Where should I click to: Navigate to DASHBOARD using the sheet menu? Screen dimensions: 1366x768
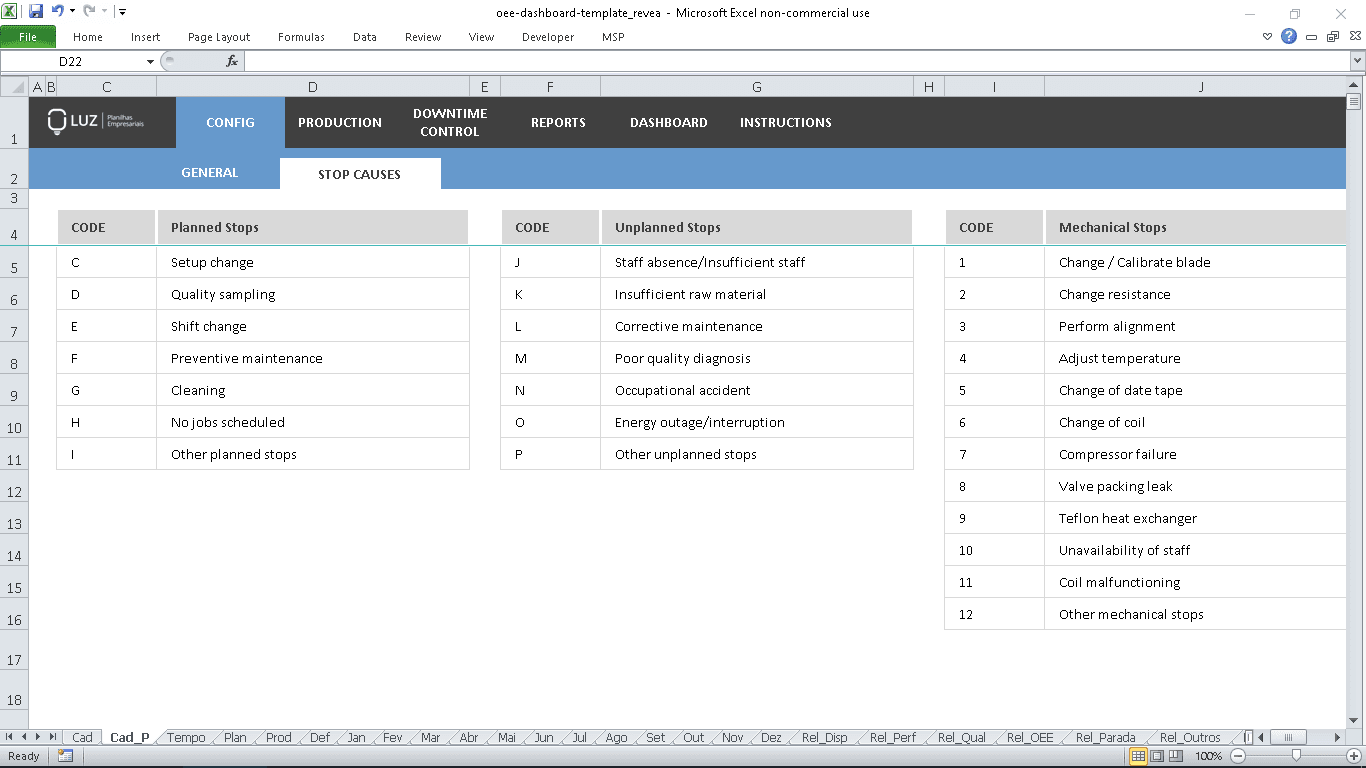(x=668, y=122)
